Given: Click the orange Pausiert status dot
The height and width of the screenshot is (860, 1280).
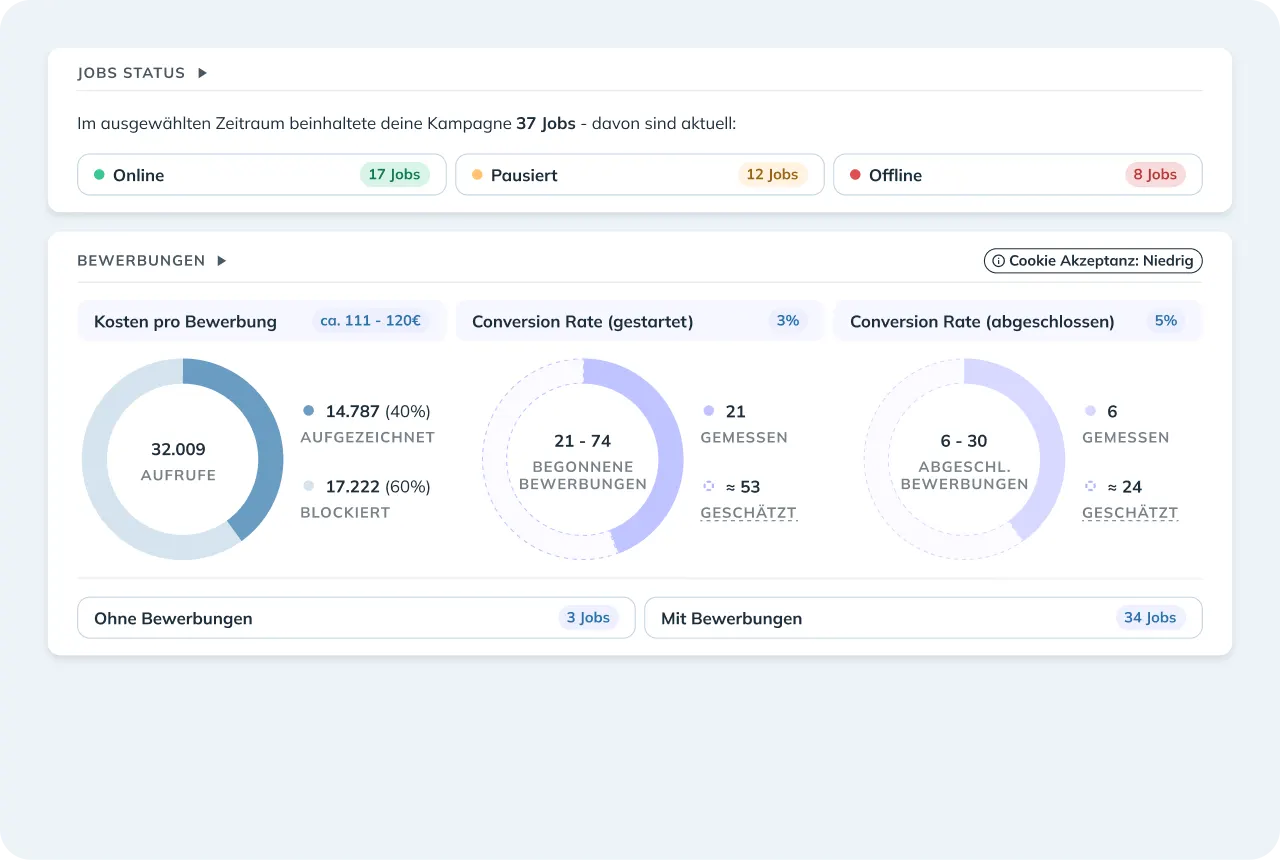Looking at the screenshot, I should coord(477,175).
